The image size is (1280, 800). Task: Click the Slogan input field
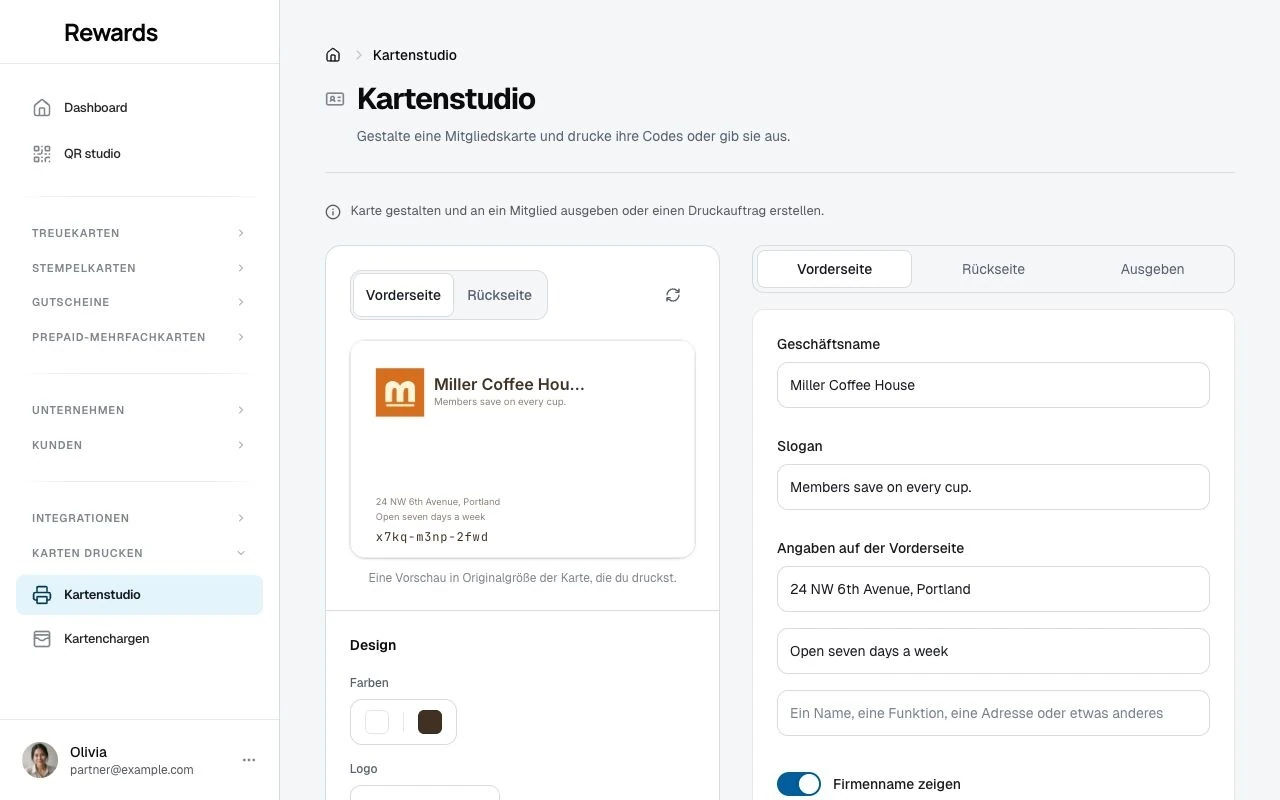(993, 487)
